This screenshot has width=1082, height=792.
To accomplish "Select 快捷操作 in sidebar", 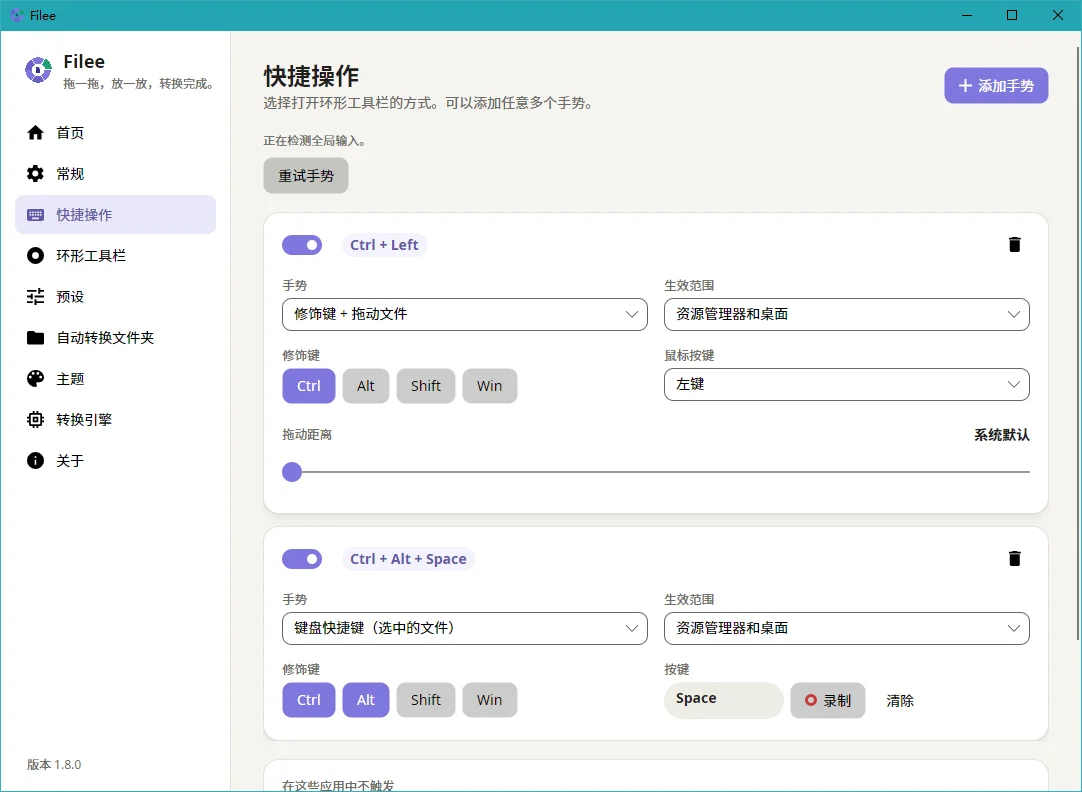I will [115, 215].
